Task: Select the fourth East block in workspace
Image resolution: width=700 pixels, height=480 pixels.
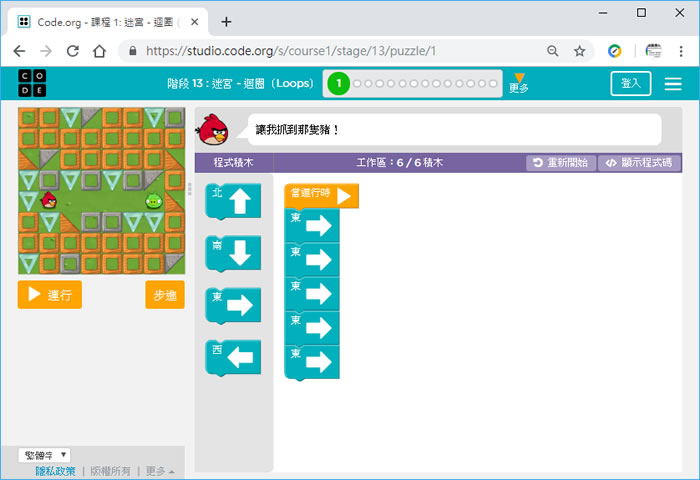Action: tap(312, 328)
